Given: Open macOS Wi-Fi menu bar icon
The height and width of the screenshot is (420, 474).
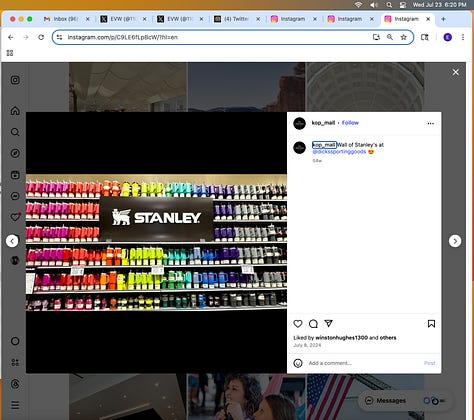Looking at the screenshot, I should (x=358, y=5).
